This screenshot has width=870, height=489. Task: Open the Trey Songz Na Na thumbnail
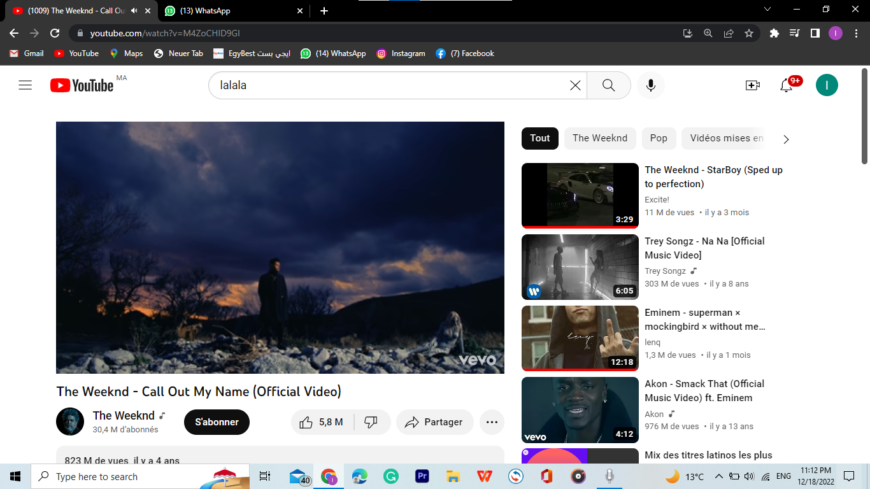(x=580, y=267)
